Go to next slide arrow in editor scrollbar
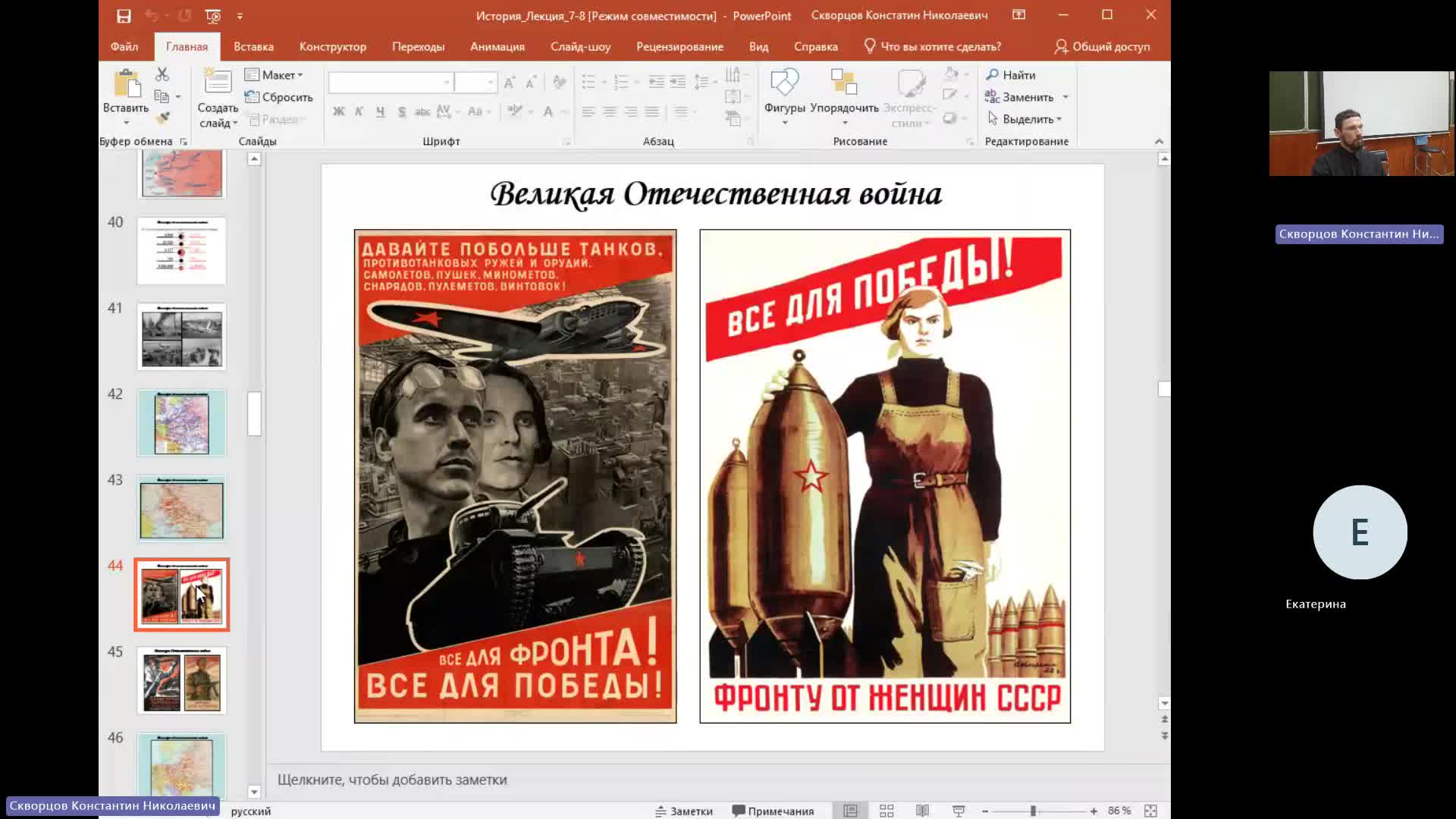This screenshot has width=1456, height=819. click(x=1164, y=736)
